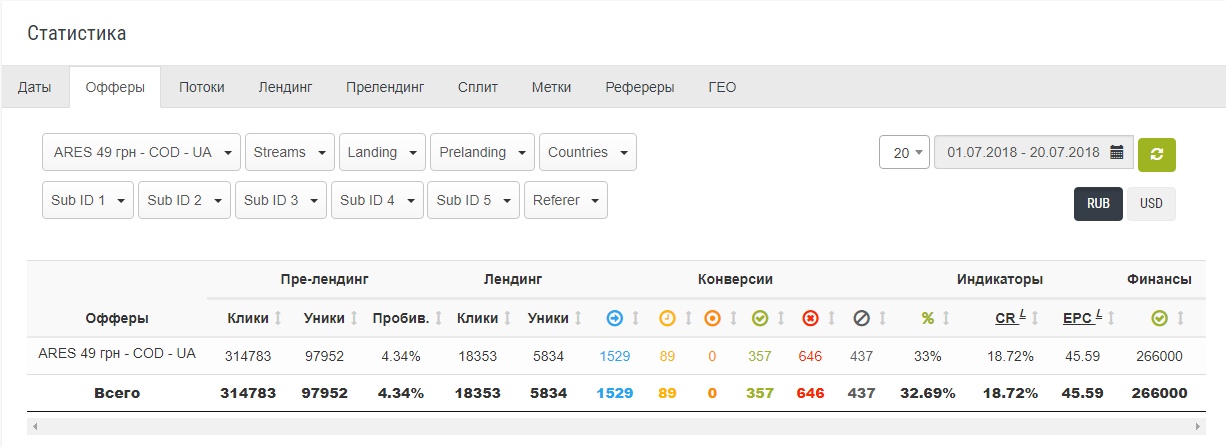Sort by green check finance icon

1159,318
